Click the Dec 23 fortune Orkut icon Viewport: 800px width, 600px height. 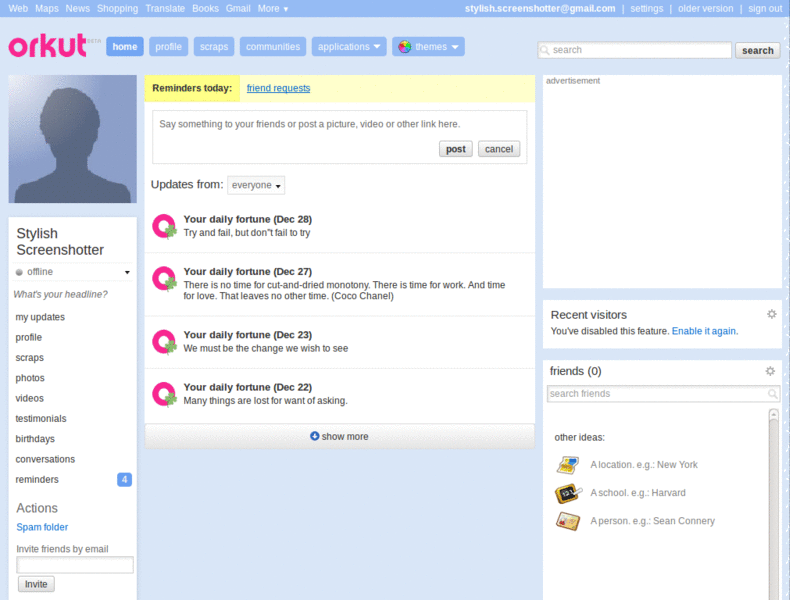tap(164, 342)
